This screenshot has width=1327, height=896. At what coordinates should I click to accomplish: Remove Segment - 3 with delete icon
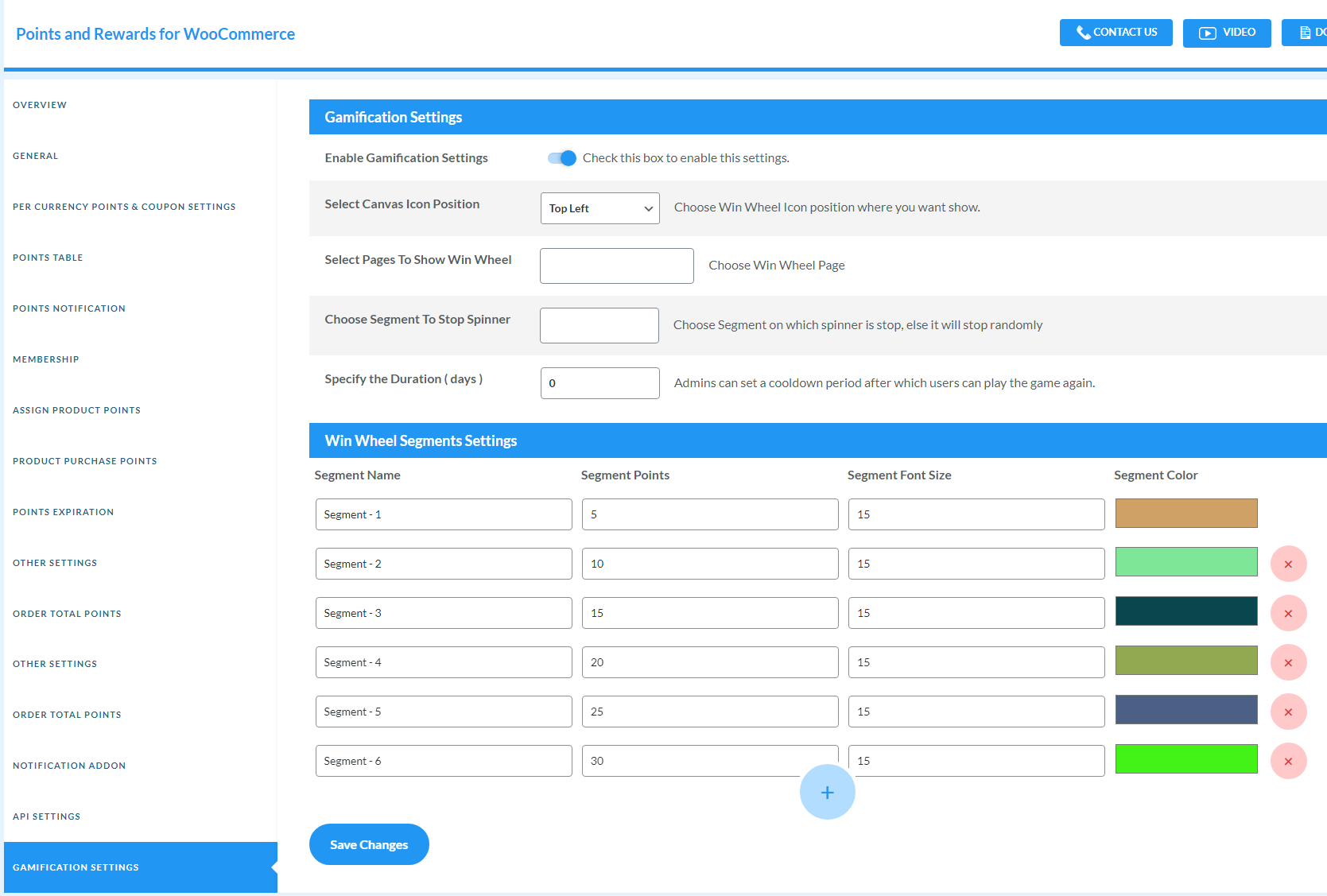pyautogui.click(x=1288, y=613)
